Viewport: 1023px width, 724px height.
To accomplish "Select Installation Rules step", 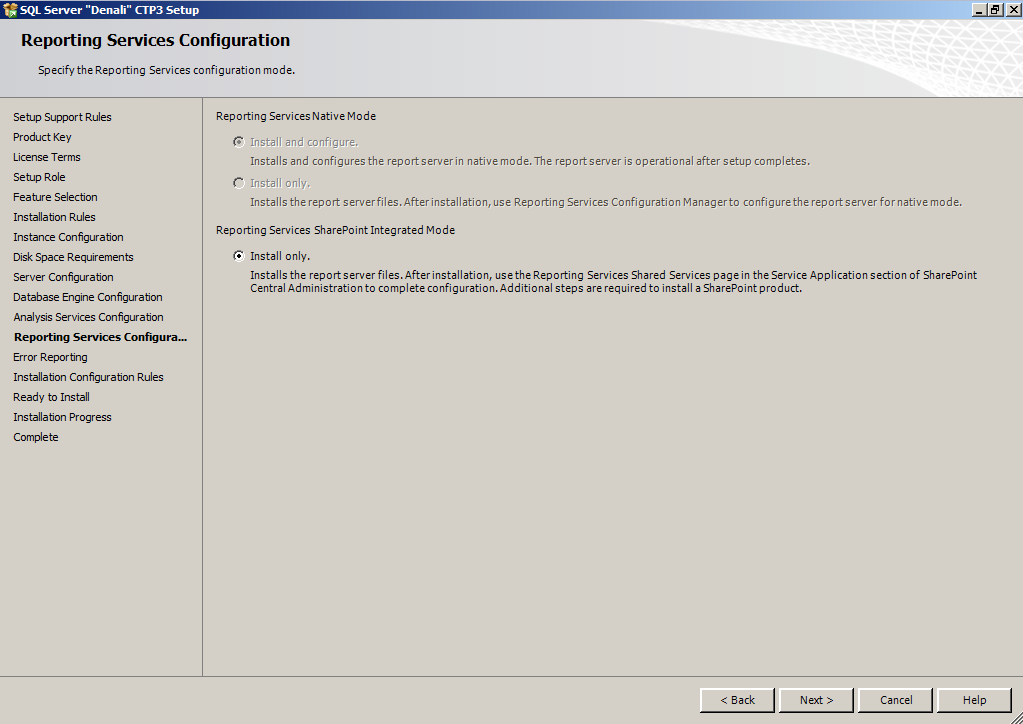I will 54,217.
